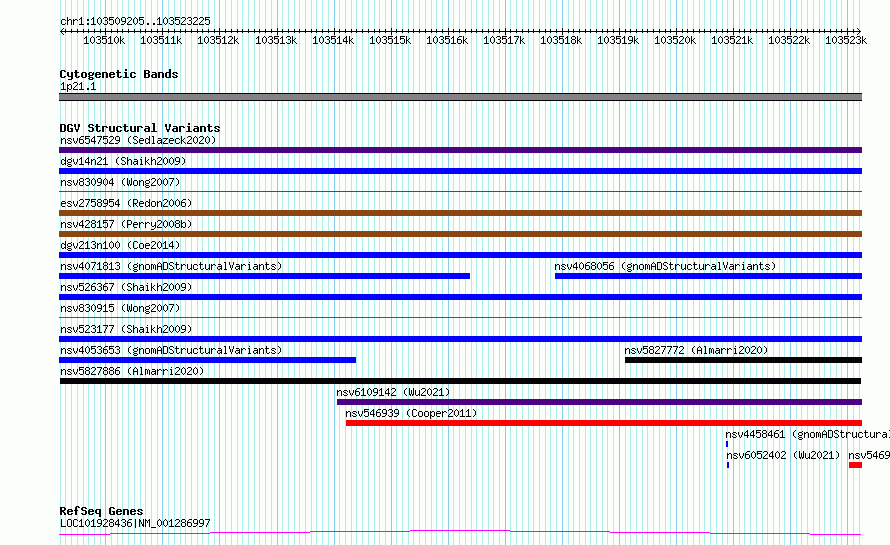Open variant nsv830915 (Wong2007) label
This screenshot has height=545, width=890.
tap(120, 308)
